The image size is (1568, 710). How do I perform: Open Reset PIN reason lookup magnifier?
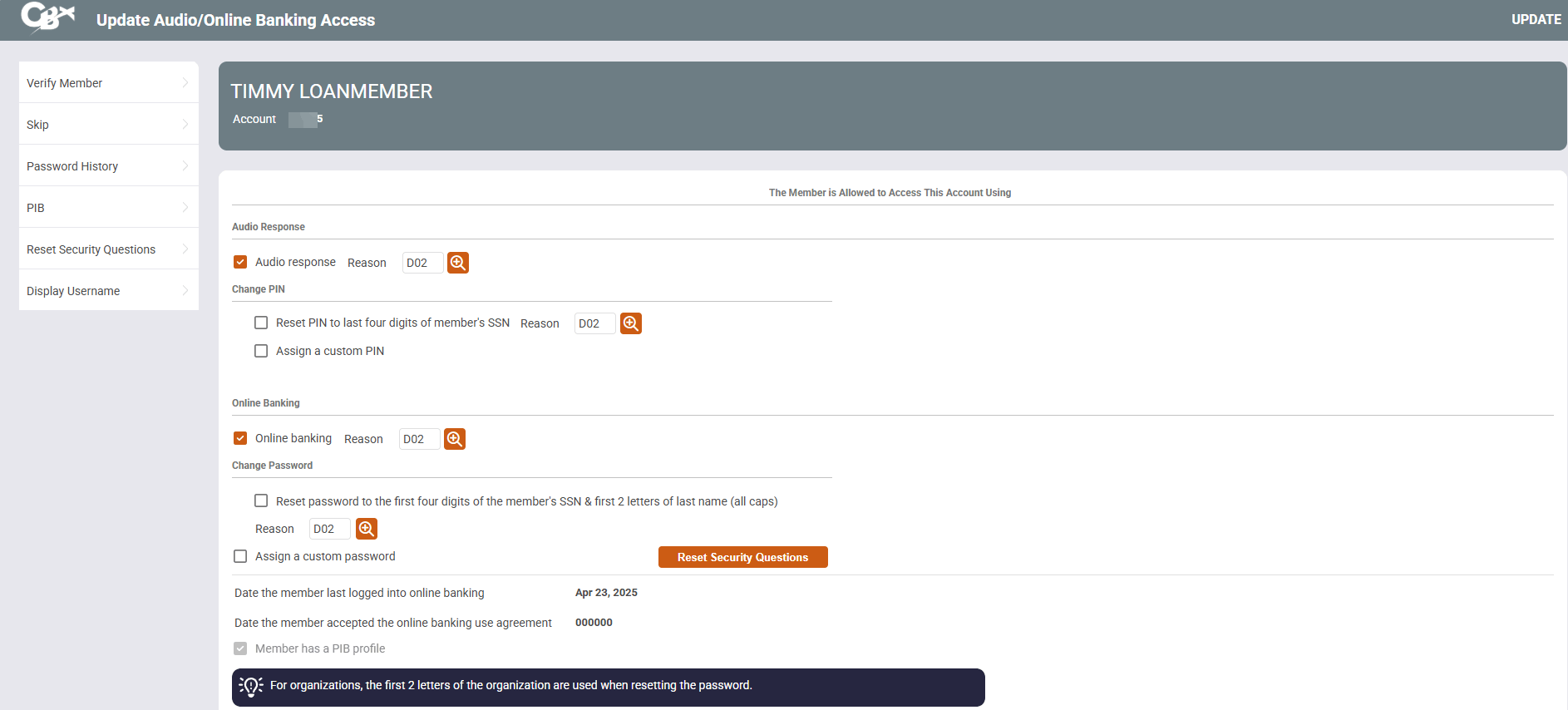pos(631,323)
